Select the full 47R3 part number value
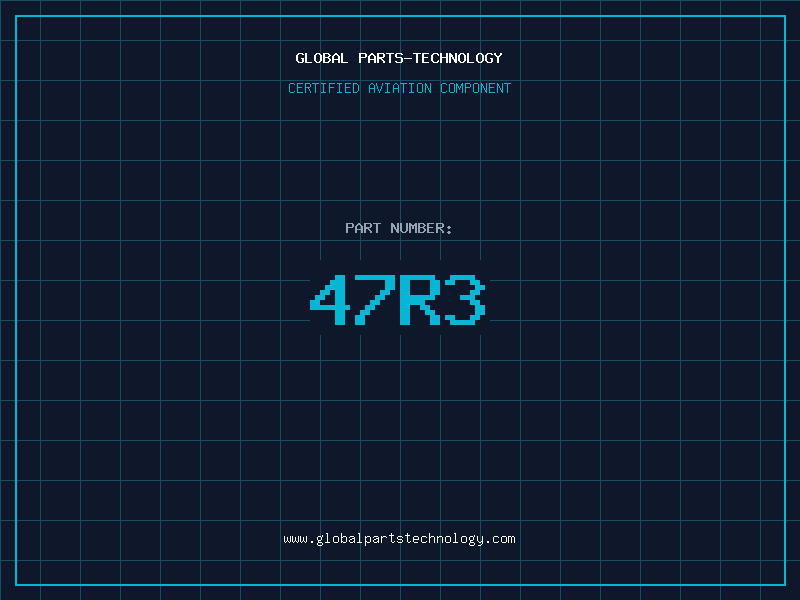 397,299
